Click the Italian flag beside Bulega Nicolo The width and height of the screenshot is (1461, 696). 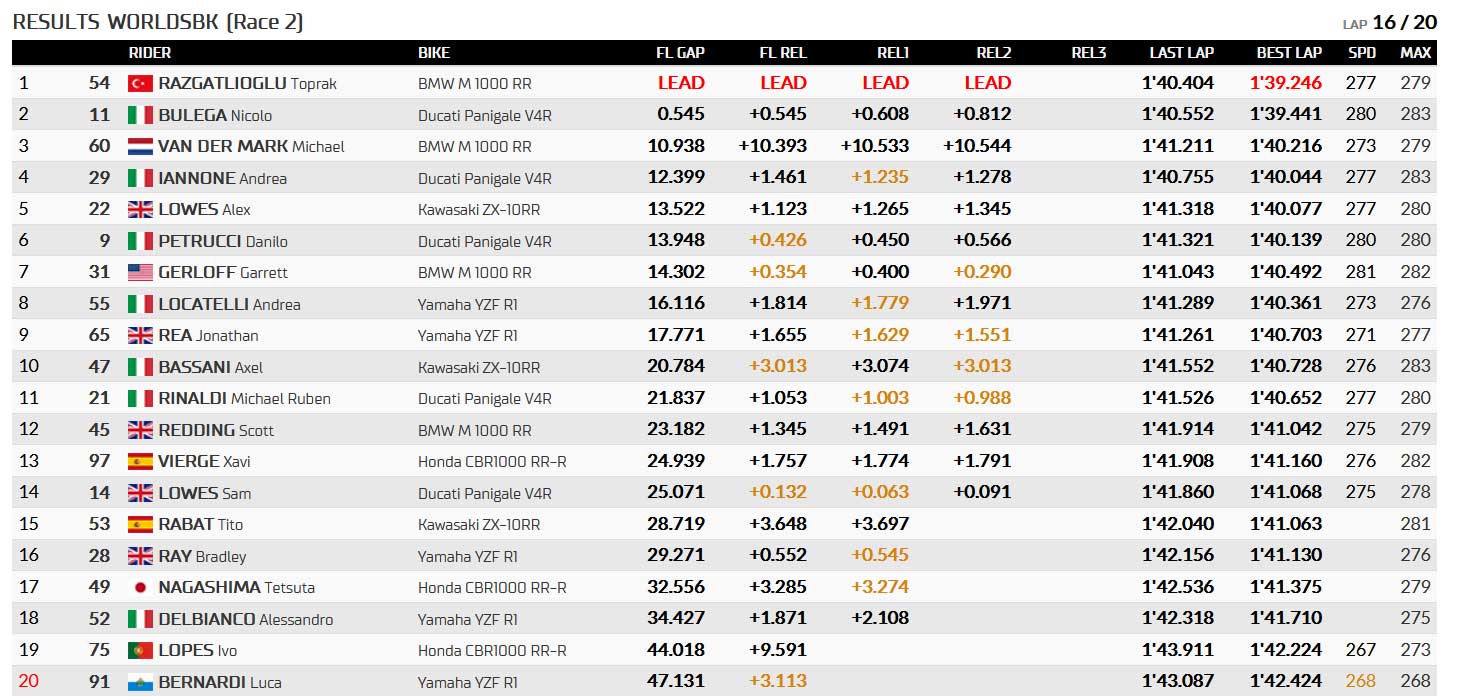[140, 115]
